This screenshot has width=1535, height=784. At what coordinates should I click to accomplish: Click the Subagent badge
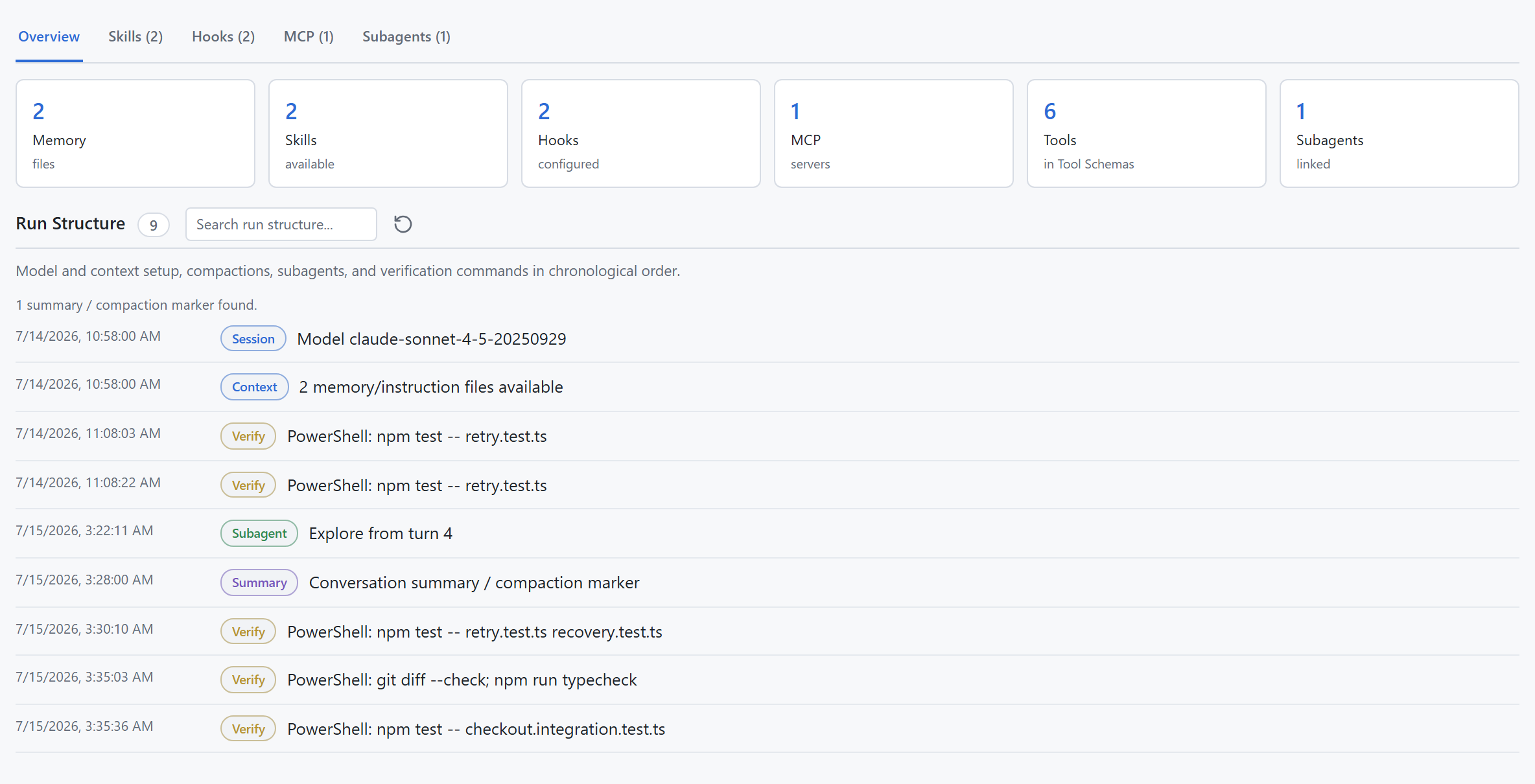tap(259, 533)
